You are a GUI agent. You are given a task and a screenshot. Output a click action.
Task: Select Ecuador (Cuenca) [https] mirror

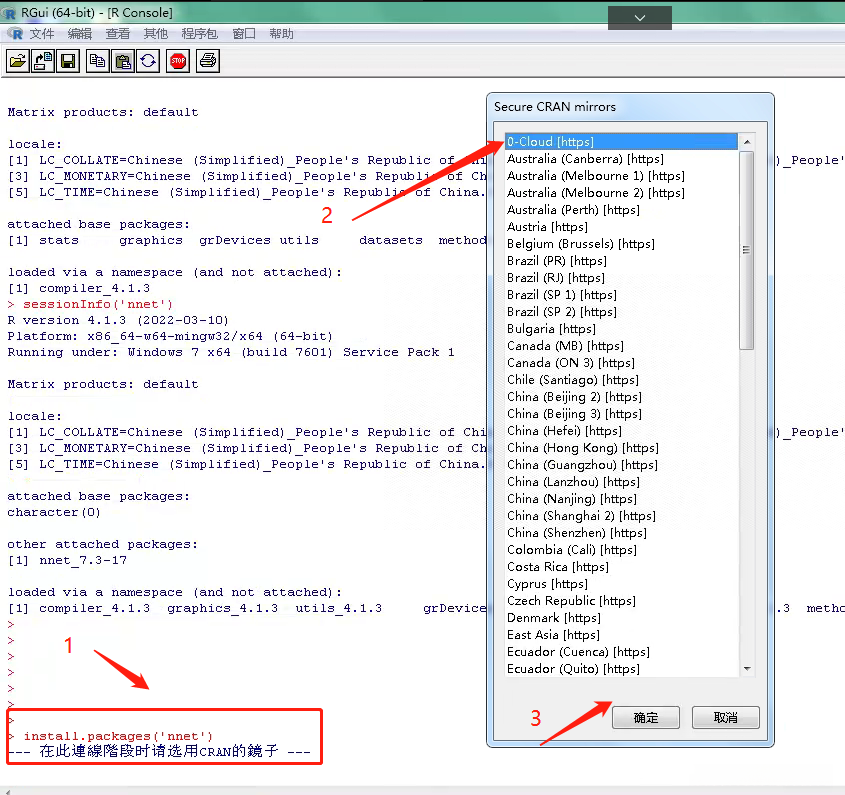pos(621,652)
